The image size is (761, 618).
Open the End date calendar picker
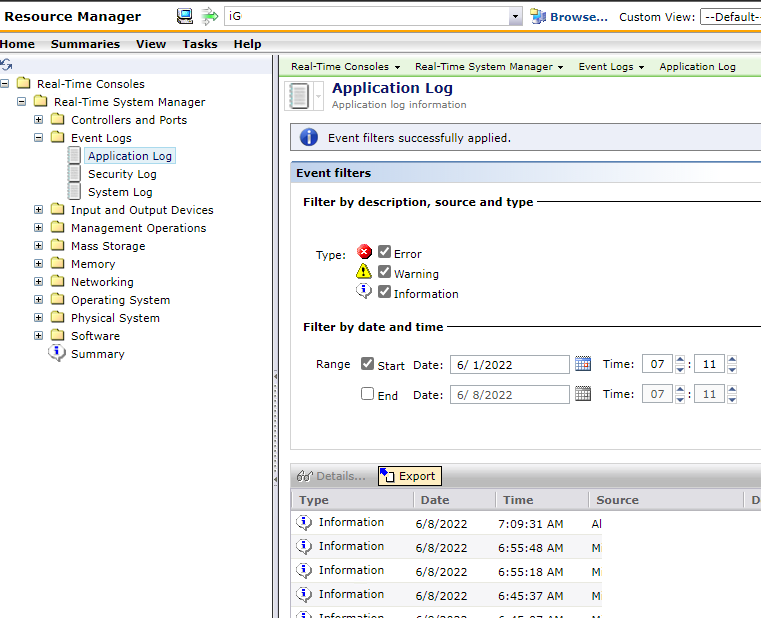pyautogui.click(x=583, y=394)
